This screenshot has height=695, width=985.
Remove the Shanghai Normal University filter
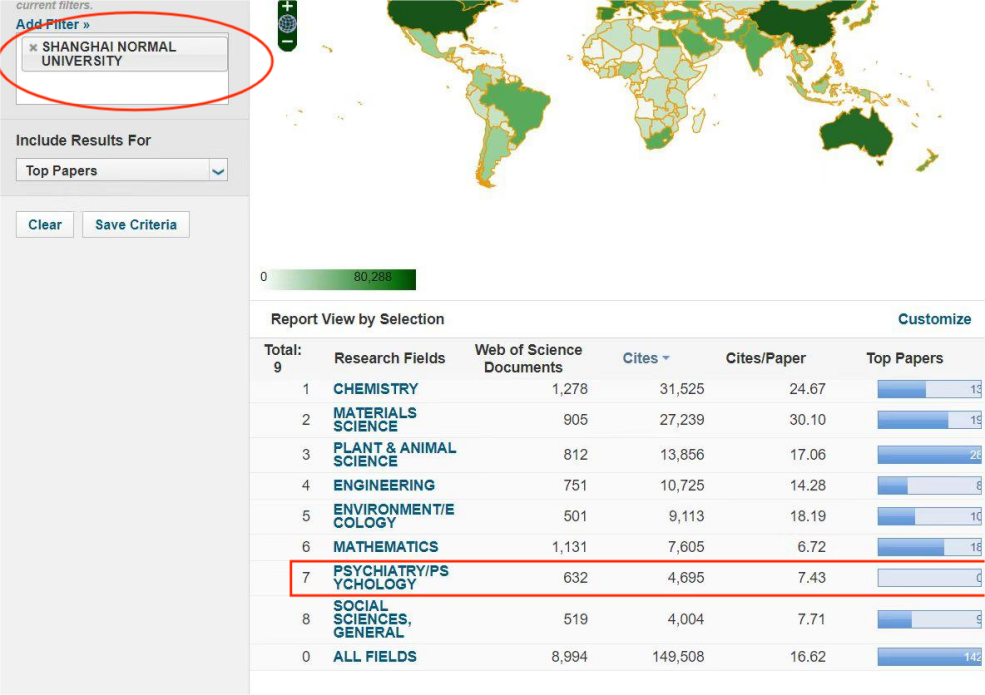click(33, 48)
